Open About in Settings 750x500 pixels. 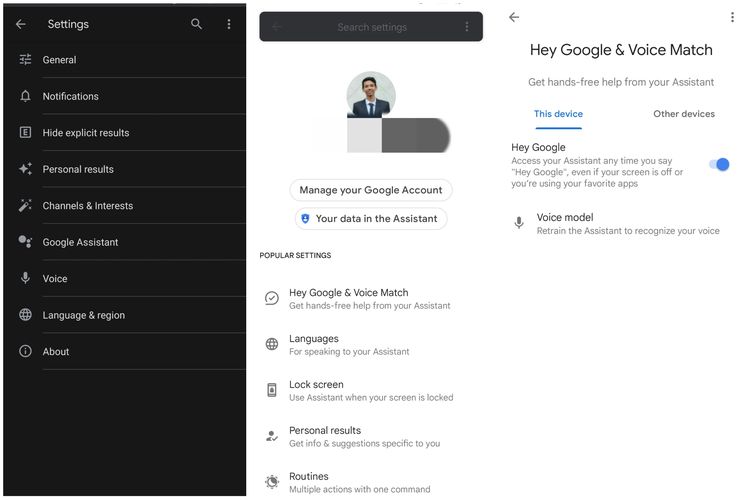(125, 351)
